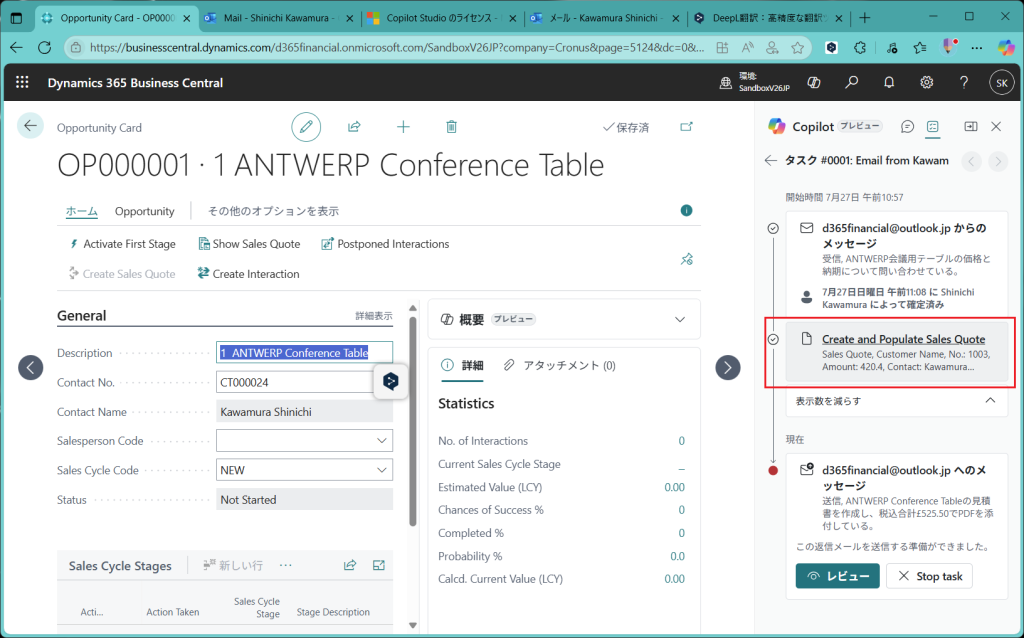Open the Salesperson Code dropdown
This screenshot has width=1024, height=638.
tap(382, 441)
